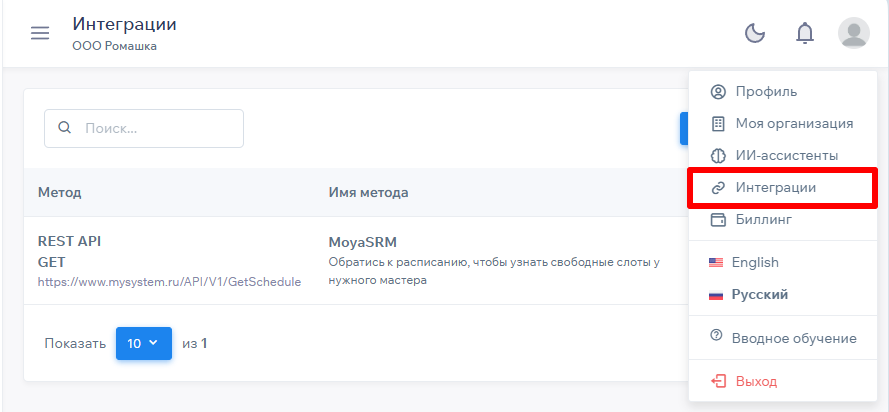The height and width of the screenshot is (412, 889).
Task: Open notifications via the bell icon
Action: [x=805, y=33]
